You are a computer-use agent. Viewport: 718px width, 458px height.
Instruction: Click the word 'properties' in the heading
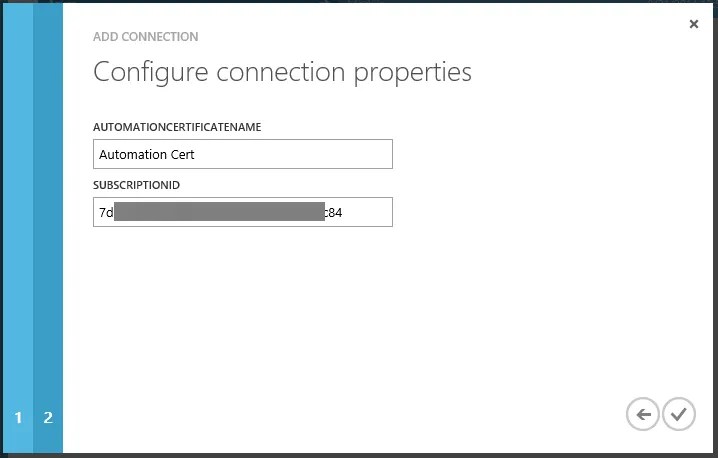pos(412,73)
